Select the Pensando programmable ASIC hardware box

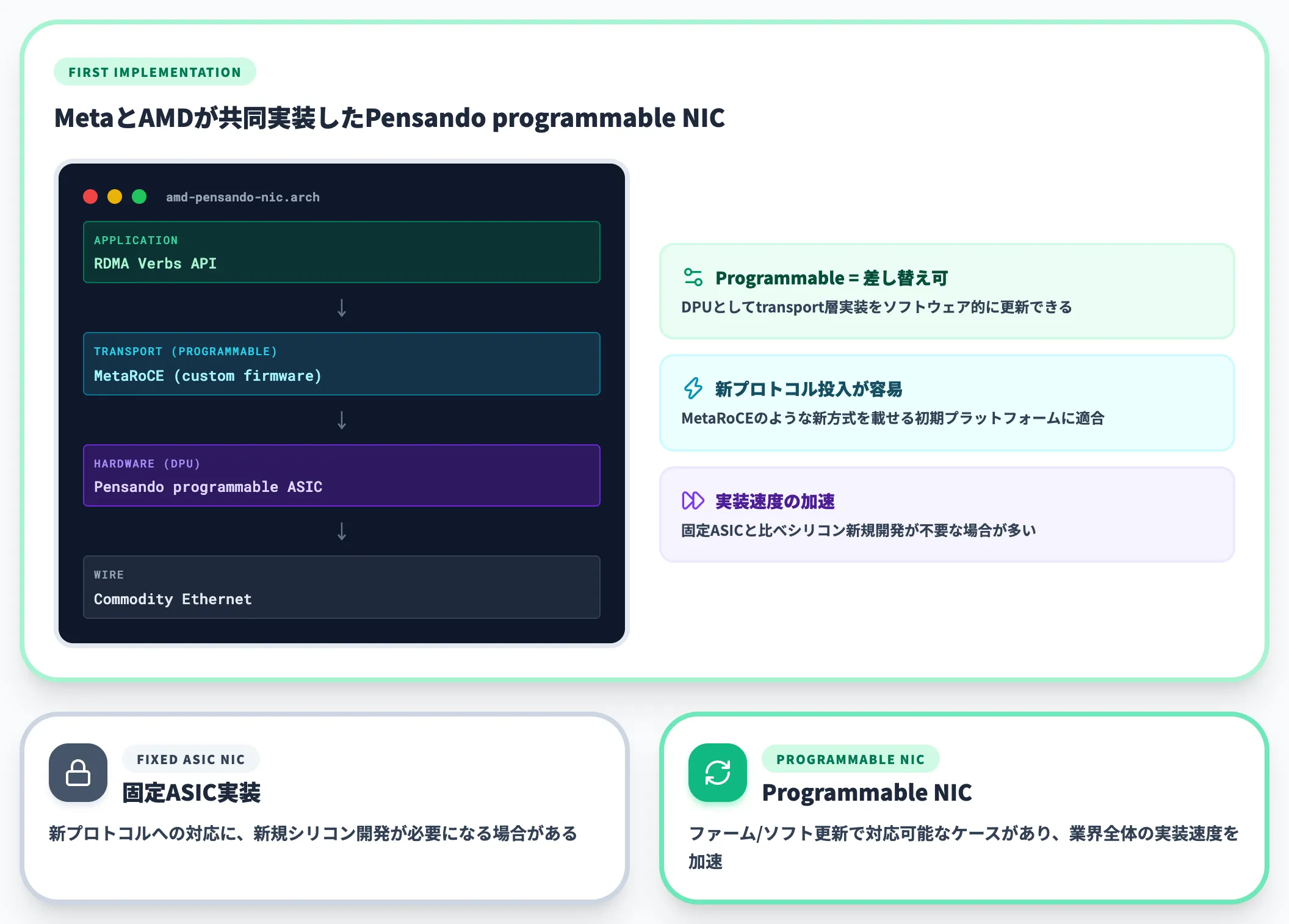[x=342, y=475]
